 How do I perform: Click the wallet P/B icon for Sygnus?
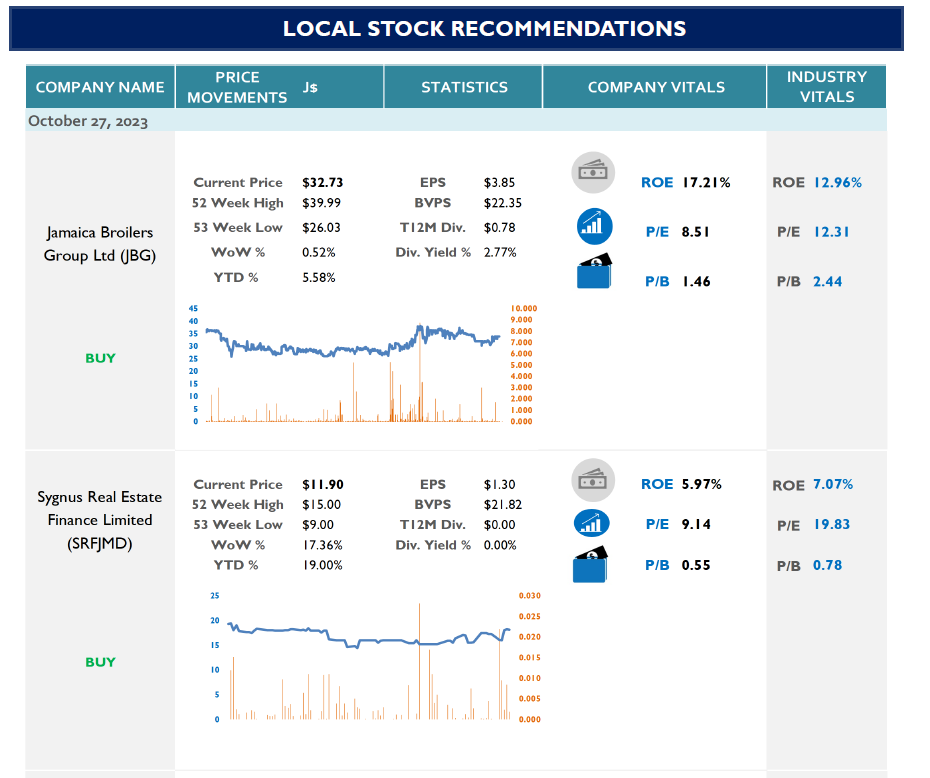tap(591, 565)
